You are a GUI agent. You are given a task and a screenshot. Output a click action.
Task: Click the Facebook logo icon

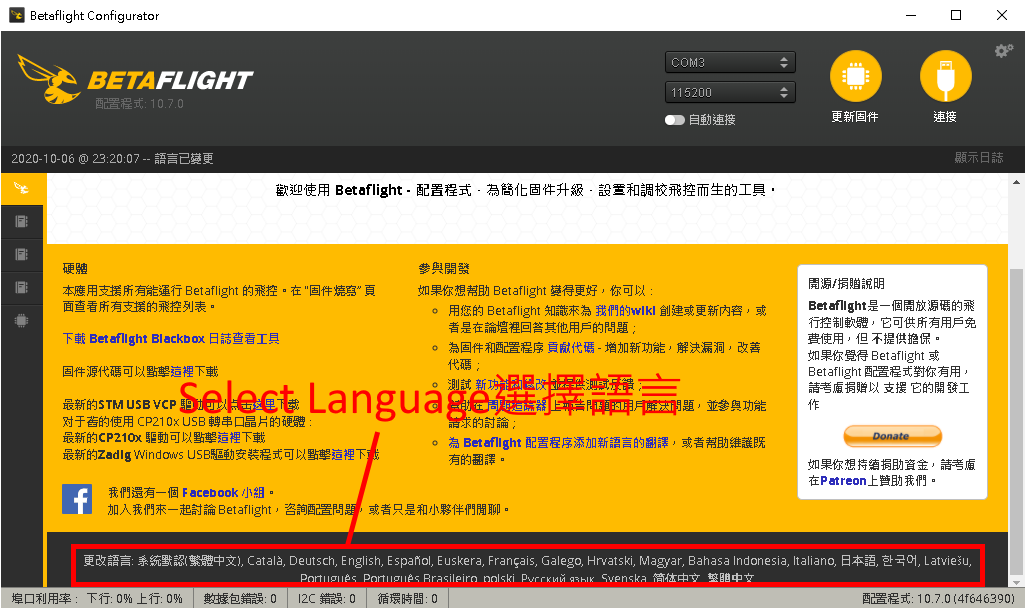click(x=77, y=499)
